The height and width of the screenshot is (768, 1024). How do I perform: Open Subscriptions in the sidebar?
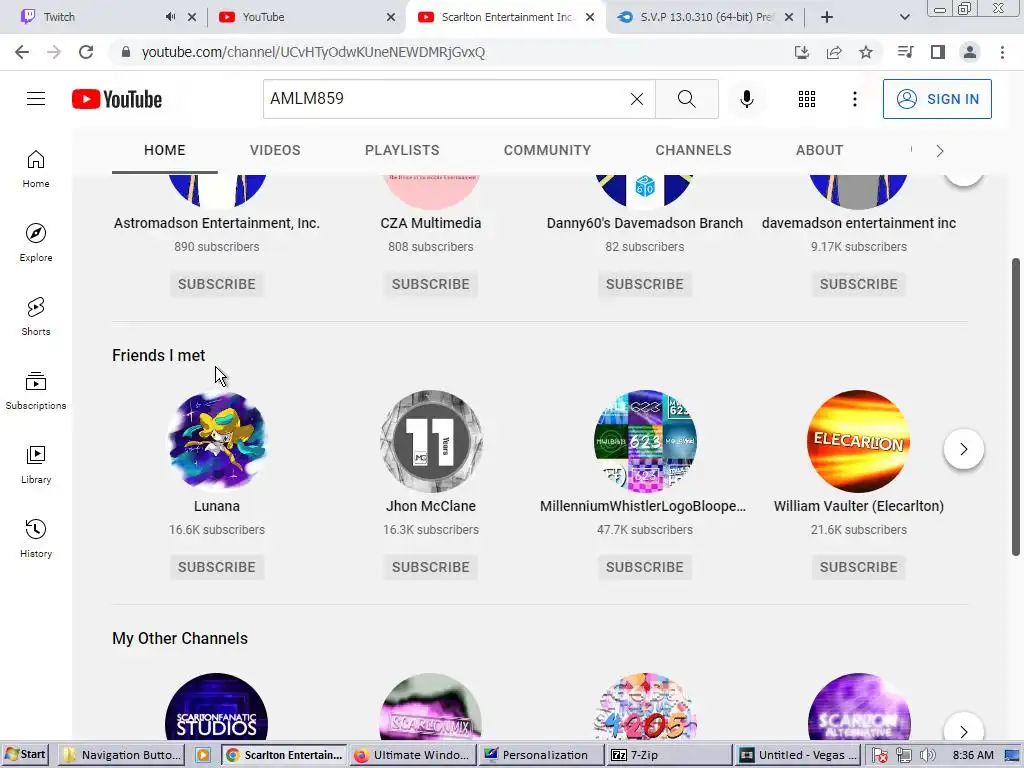point(36,391)
